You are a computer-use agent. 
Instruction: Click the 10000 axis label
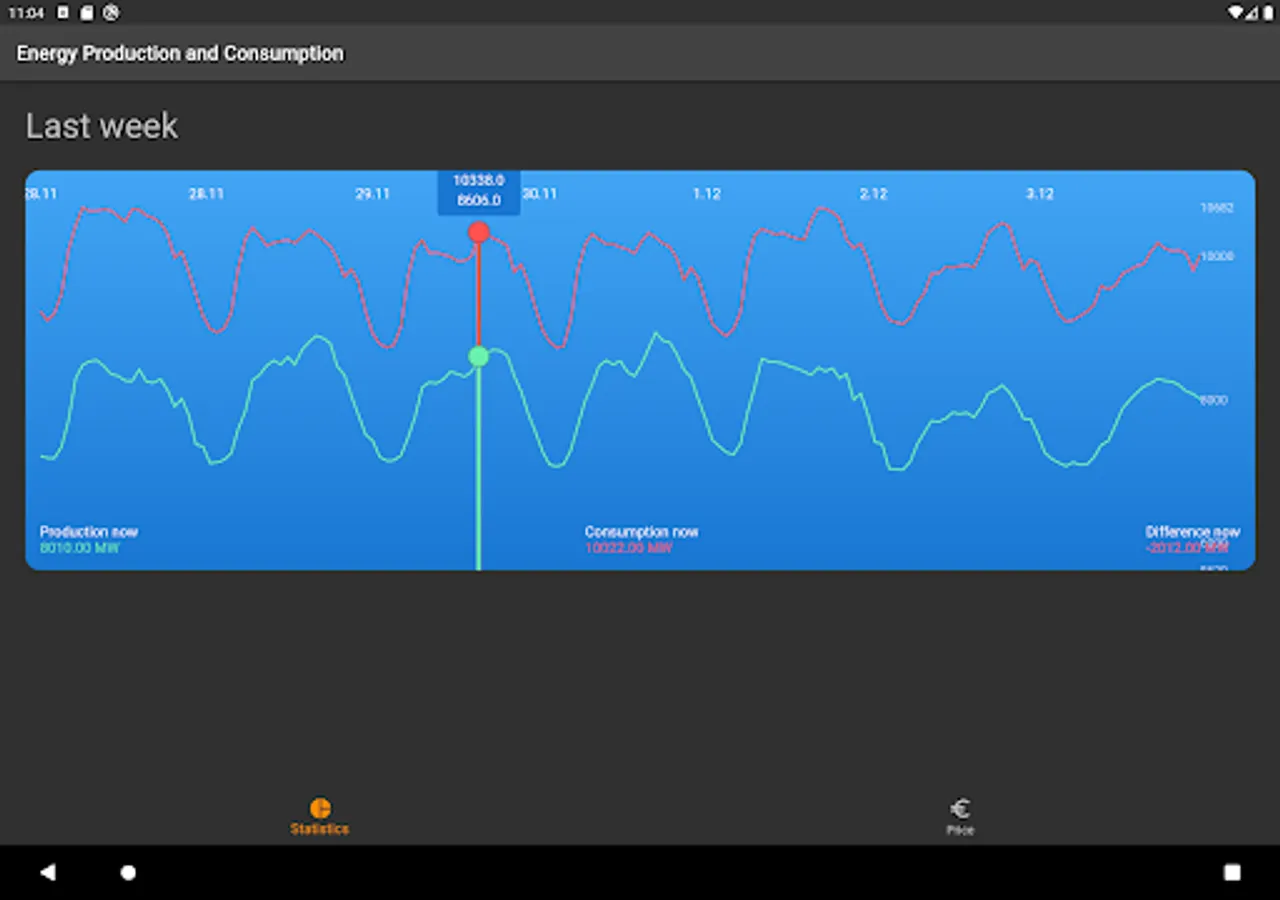(1217, 256)
